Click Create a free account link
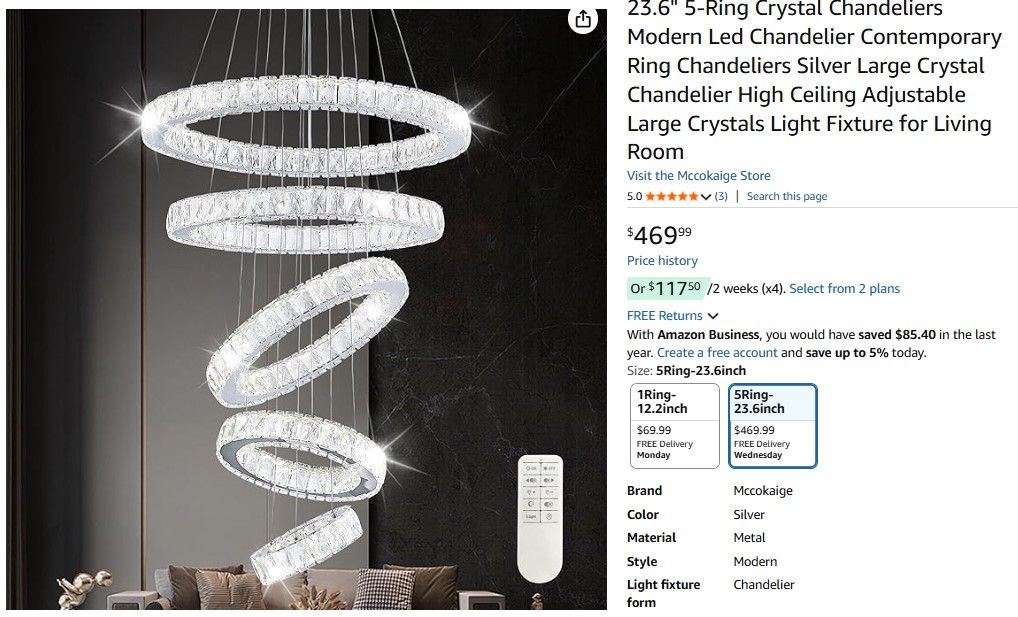The height and width of the screenshot is (617, 1018). pos(717,353)
